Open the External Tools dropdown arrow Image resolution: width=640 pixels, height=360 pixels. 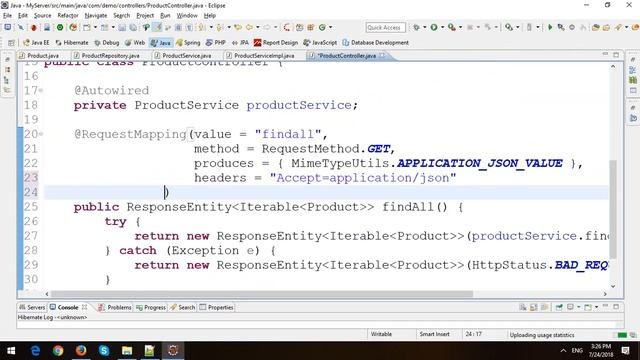pyautogui.click(x=460, y=27)
